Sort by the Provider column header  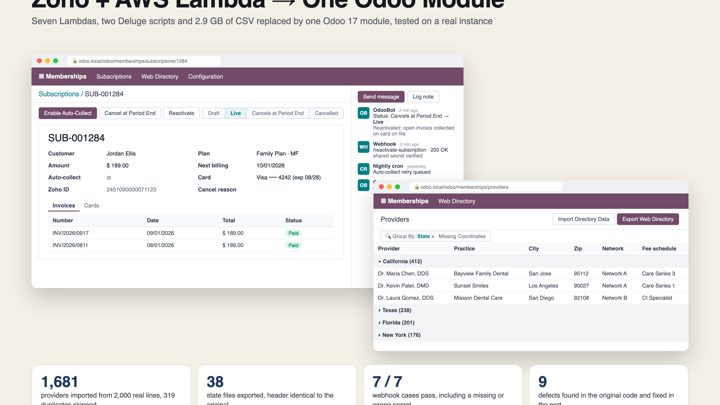(388, 248)
